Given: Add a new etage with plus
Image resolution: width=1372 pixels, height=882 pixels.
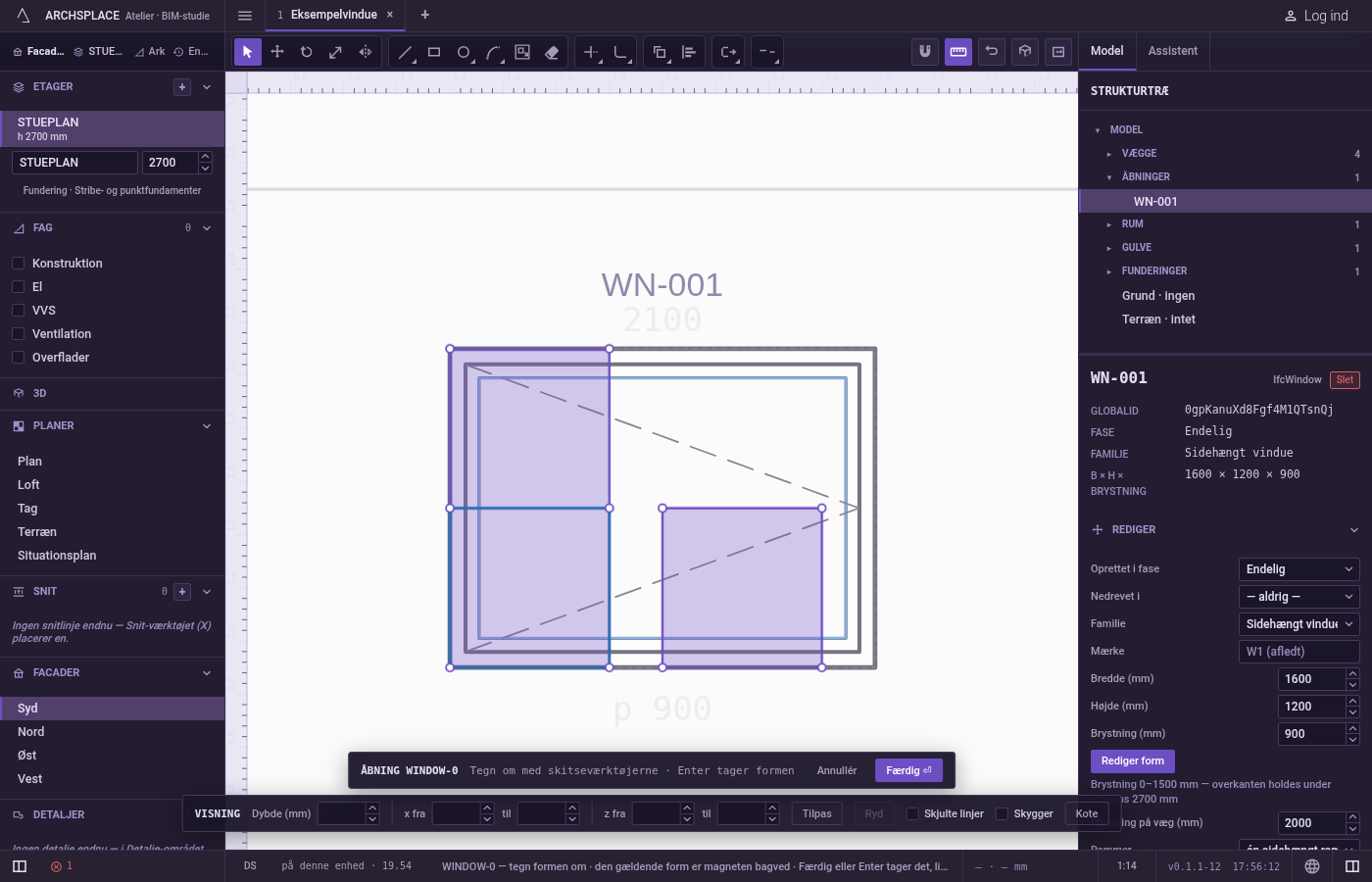Looking at the screenshot, I should point(182,87).
